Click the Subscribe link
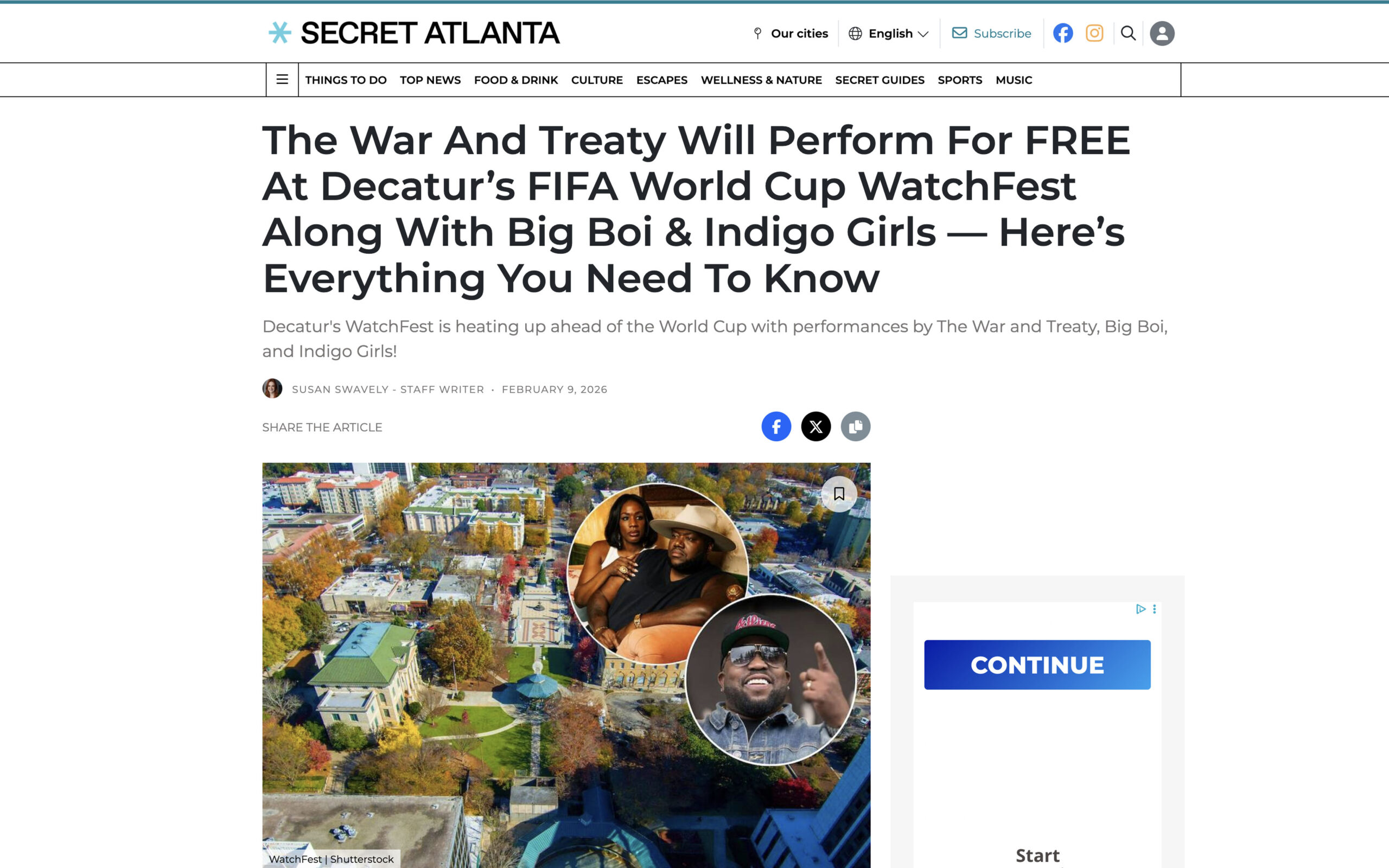 click(x=991, y=33)
